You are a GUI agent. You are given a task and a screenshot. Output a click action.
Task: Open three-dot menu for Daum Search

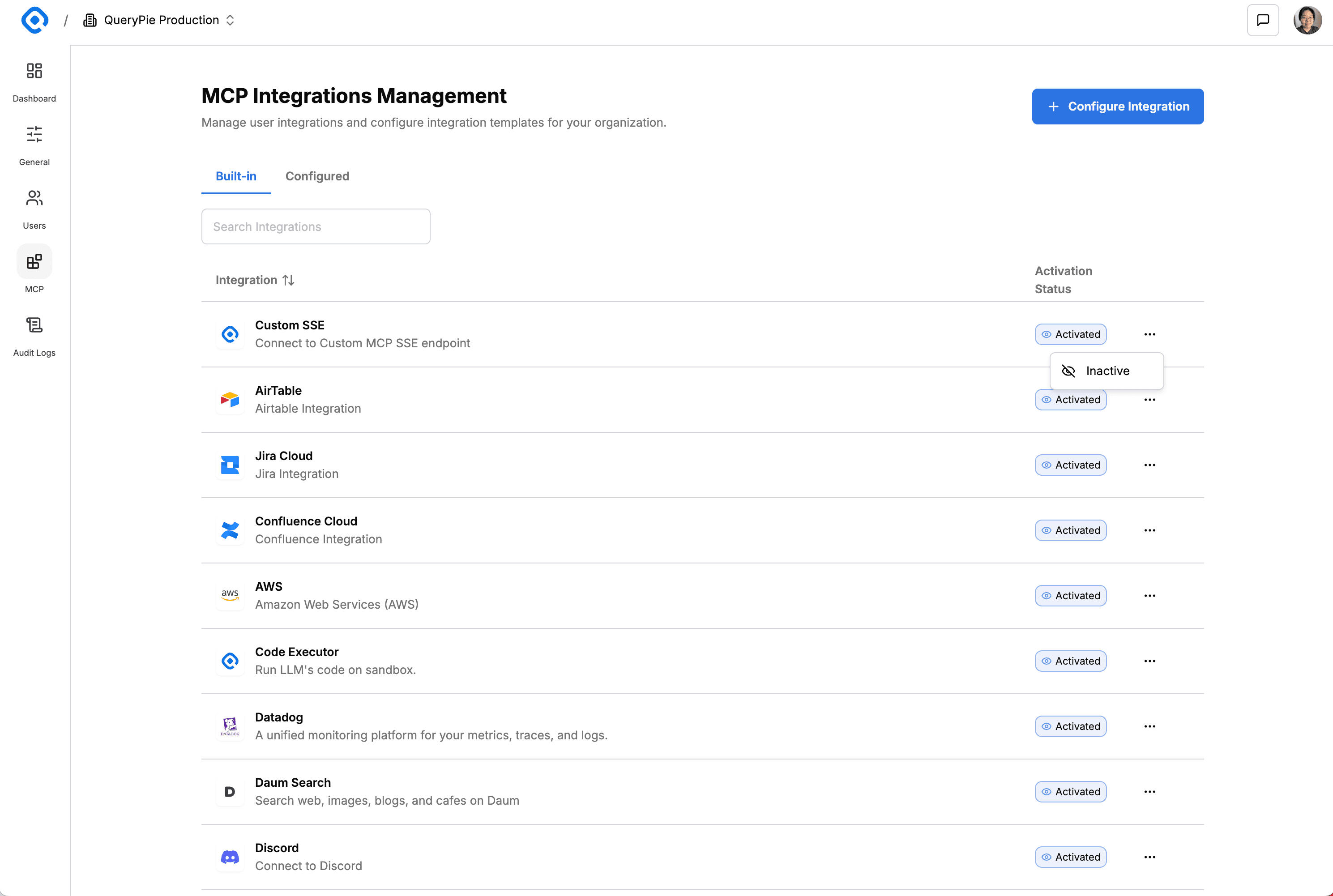point(1149,792)
